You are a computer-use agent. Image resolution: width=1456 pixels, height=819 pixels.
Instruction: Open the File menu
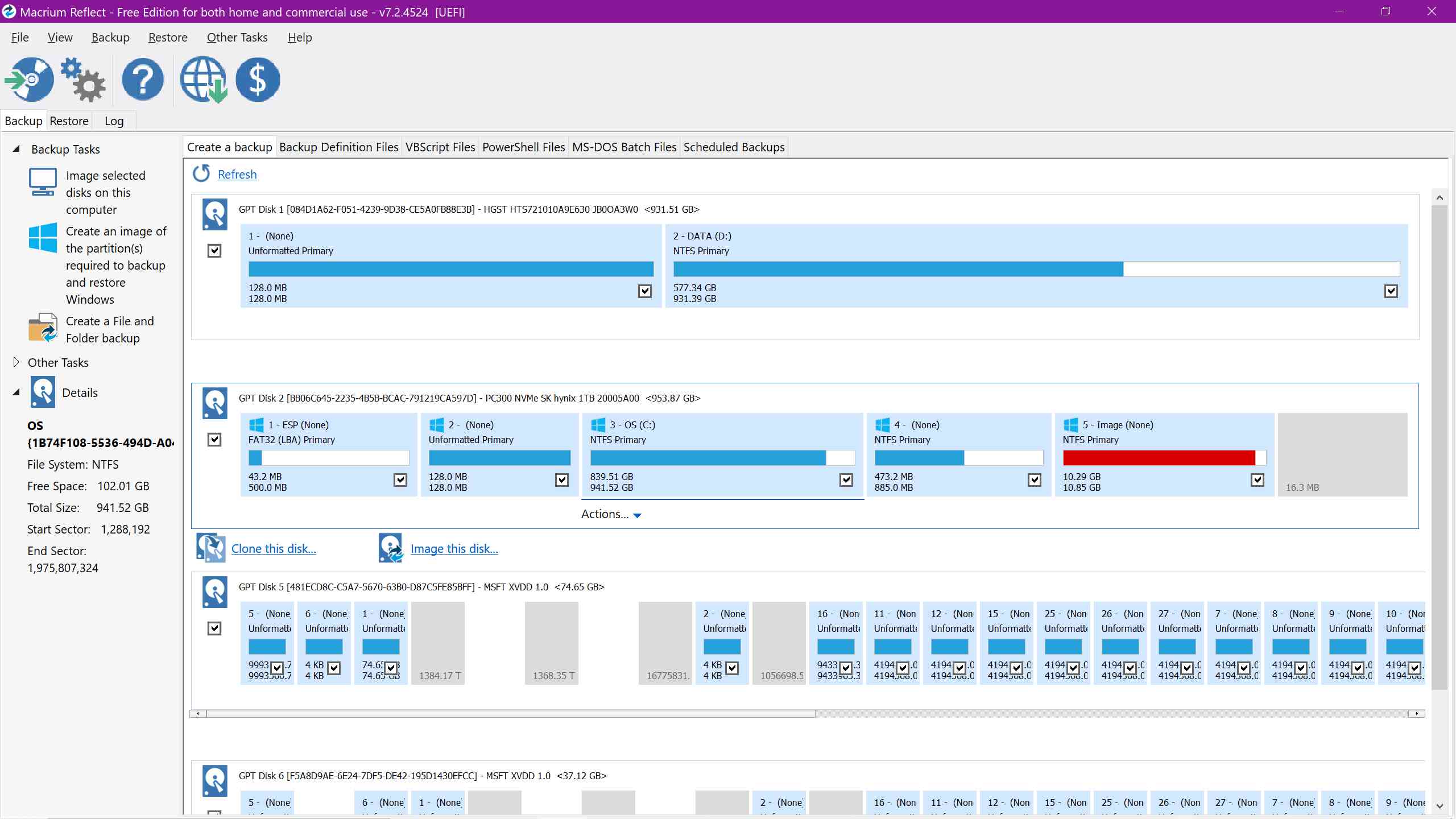(20, 38)
